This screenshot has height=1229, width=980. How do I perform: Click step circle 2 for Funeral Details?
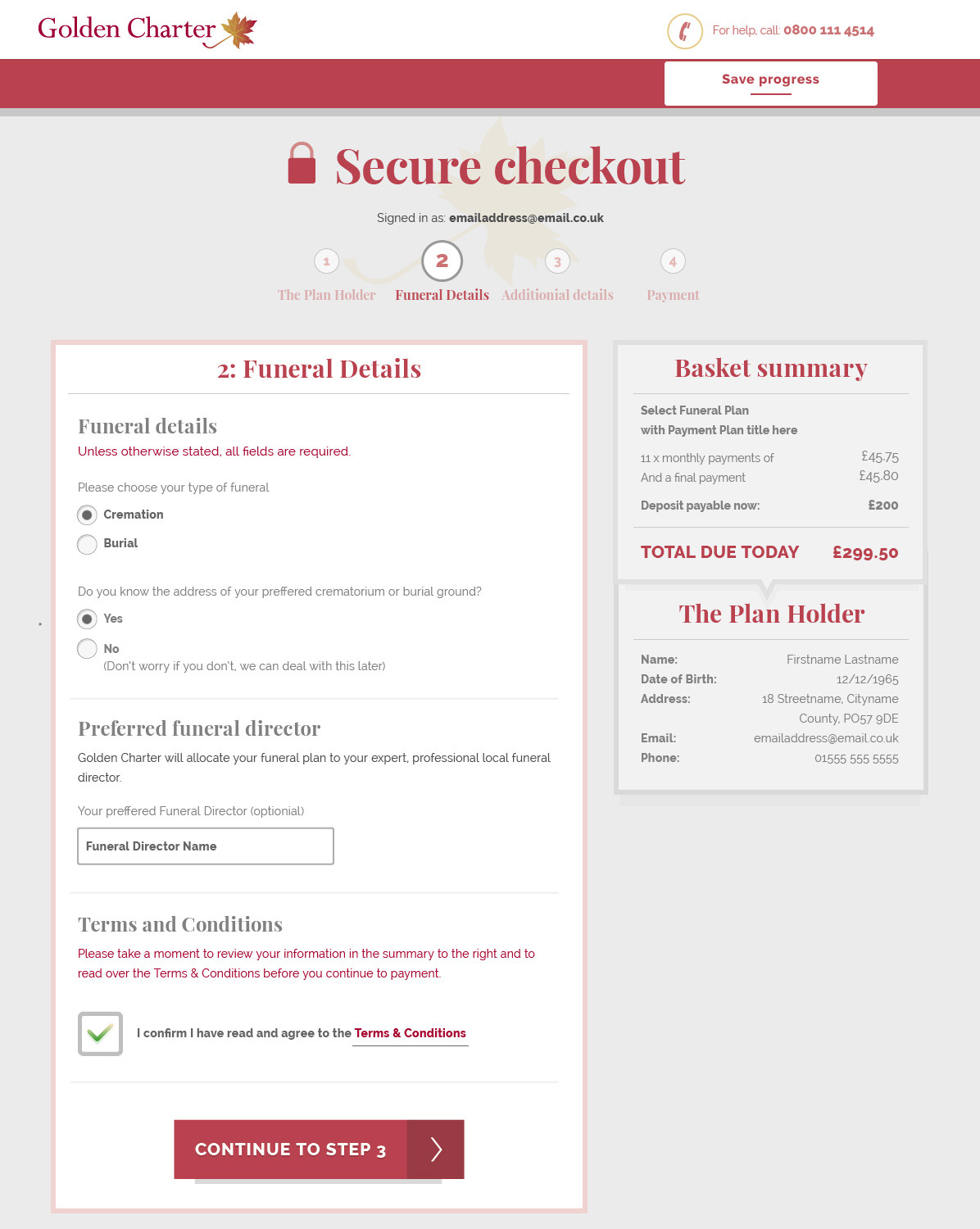pos(442,262)
